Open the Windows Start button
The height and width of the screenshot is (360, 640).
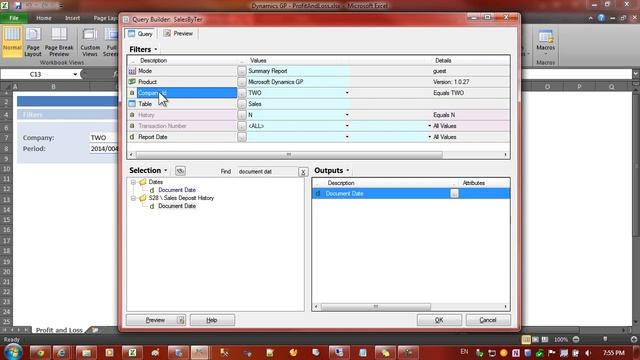point(13,352)
